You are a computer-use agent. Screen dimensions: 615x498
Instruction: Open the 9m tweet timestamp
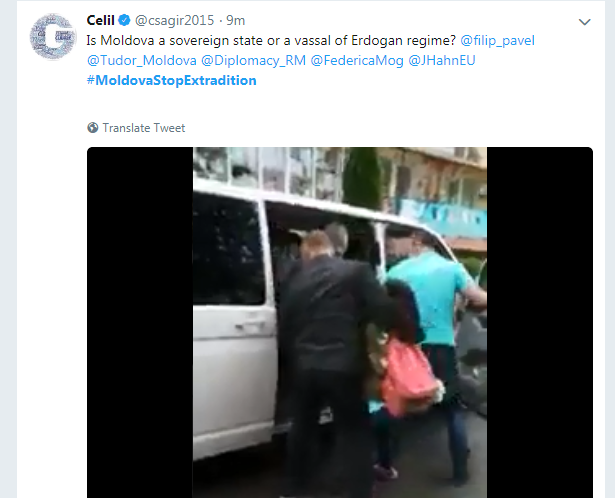coord(236,20)
